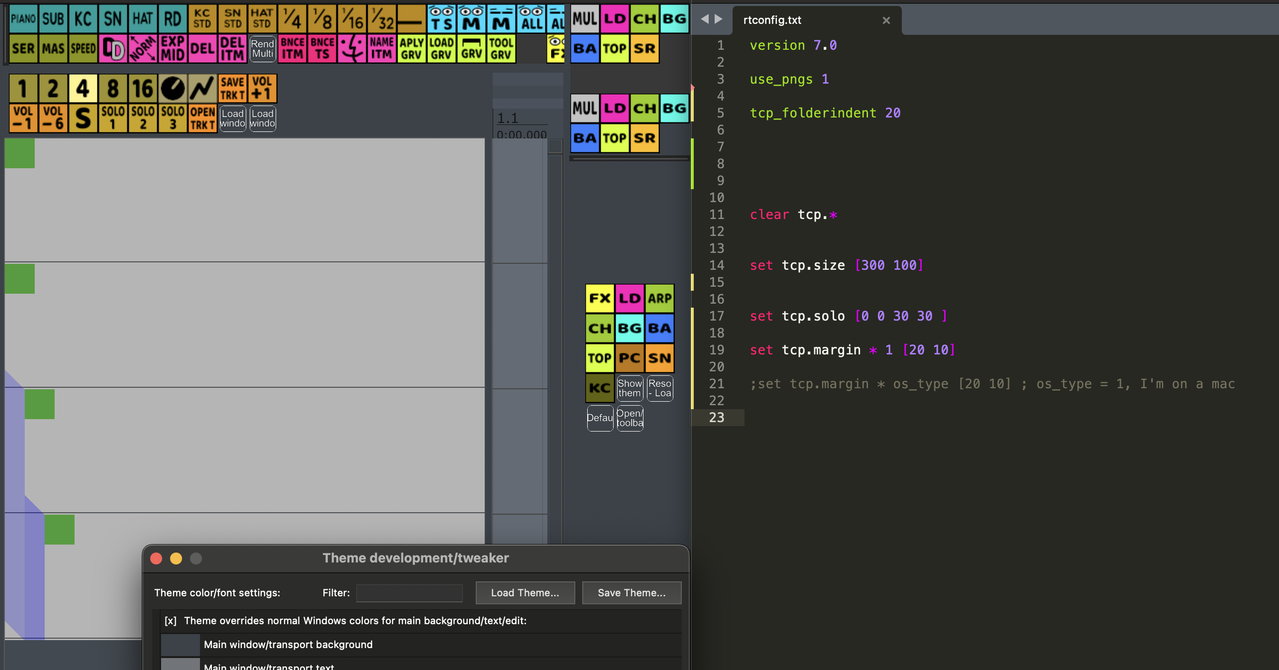
Task: Select the teal RD toolbar button
Action: [173, 18]
